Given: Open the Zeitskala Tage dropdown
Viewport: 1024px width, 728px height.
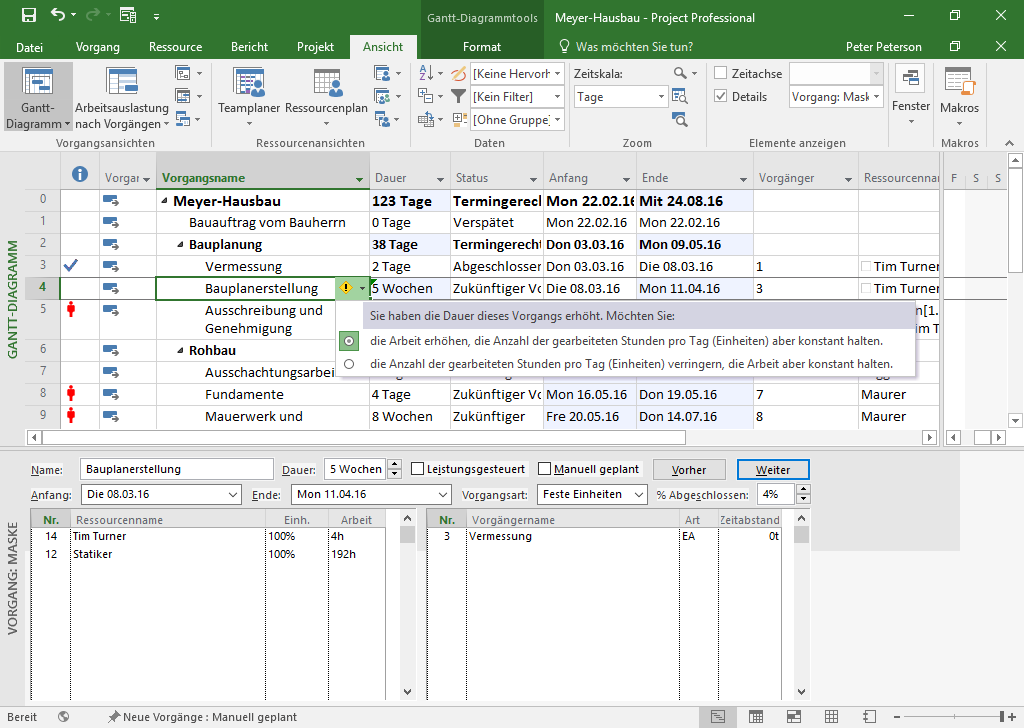Looking at the screenshot, I should 661,97.
